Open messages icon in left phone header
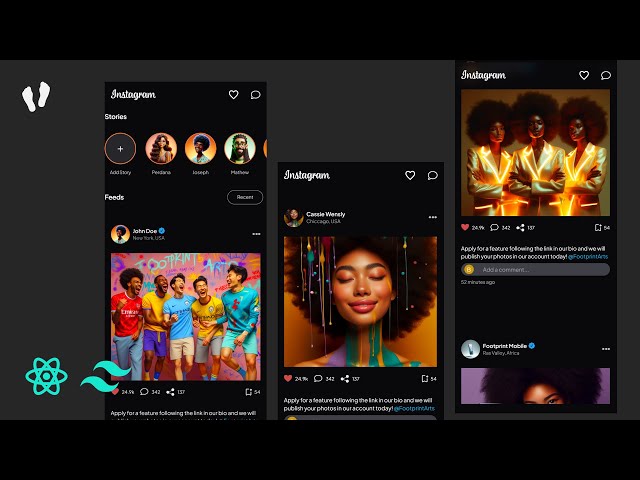Image resolution: width=640 pixels, height=480 pixels. [x=256, y=95]
